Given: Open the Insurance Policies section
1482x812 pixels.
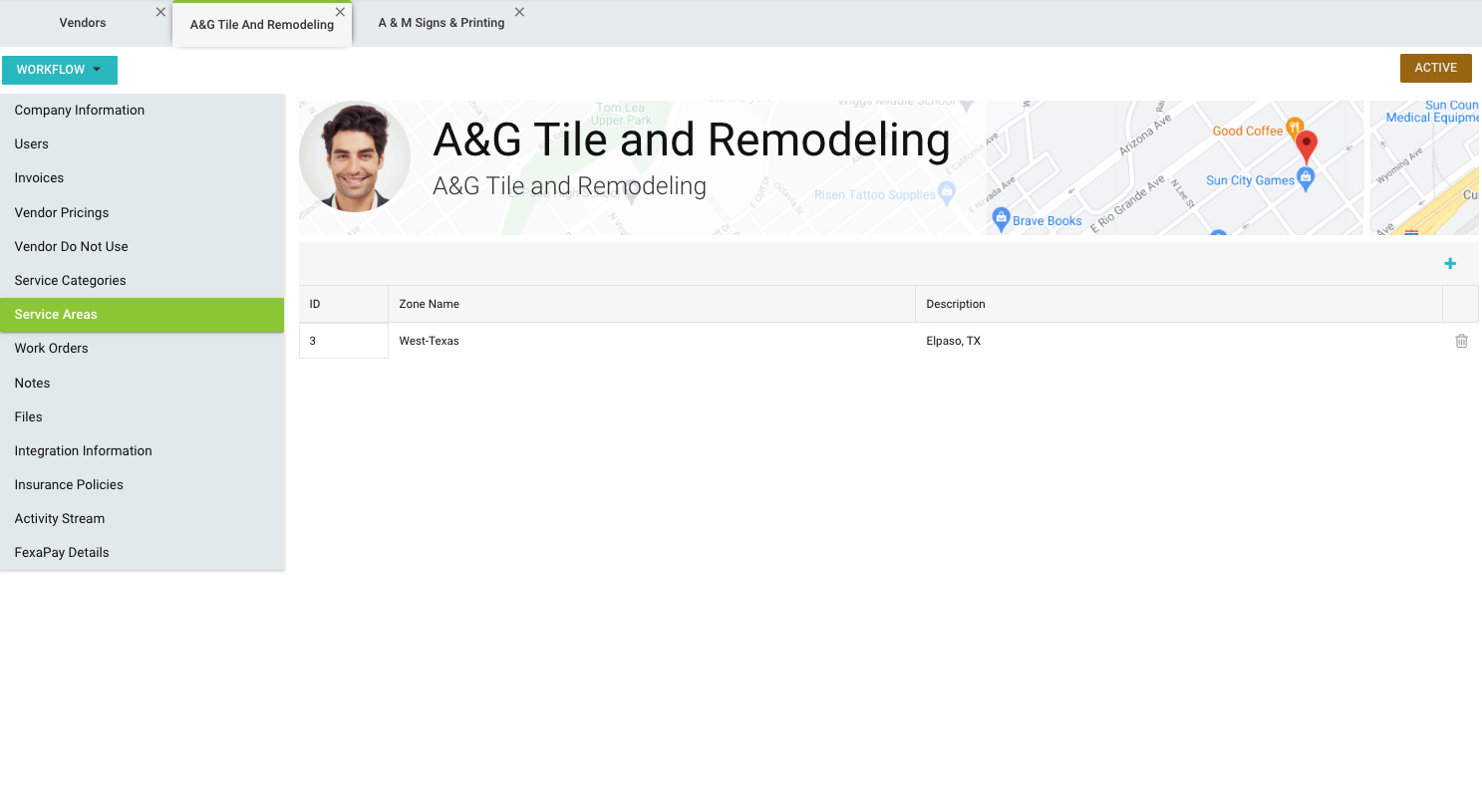Looking at the screenshot, I should [69, 484].
